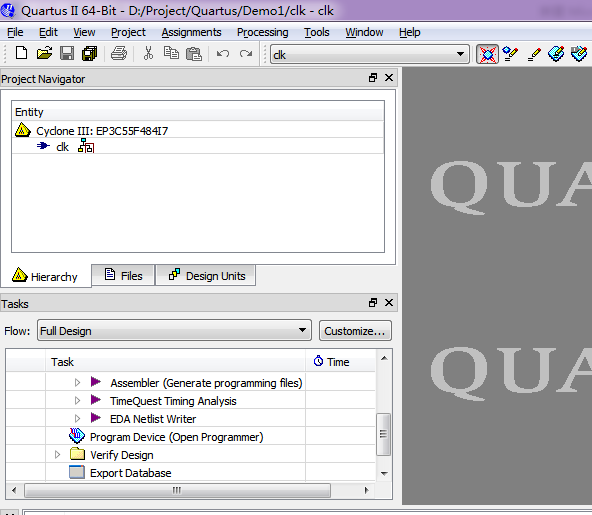Paste using the clipboard icon
Viewport: 592px width, 515px height.
194,54
